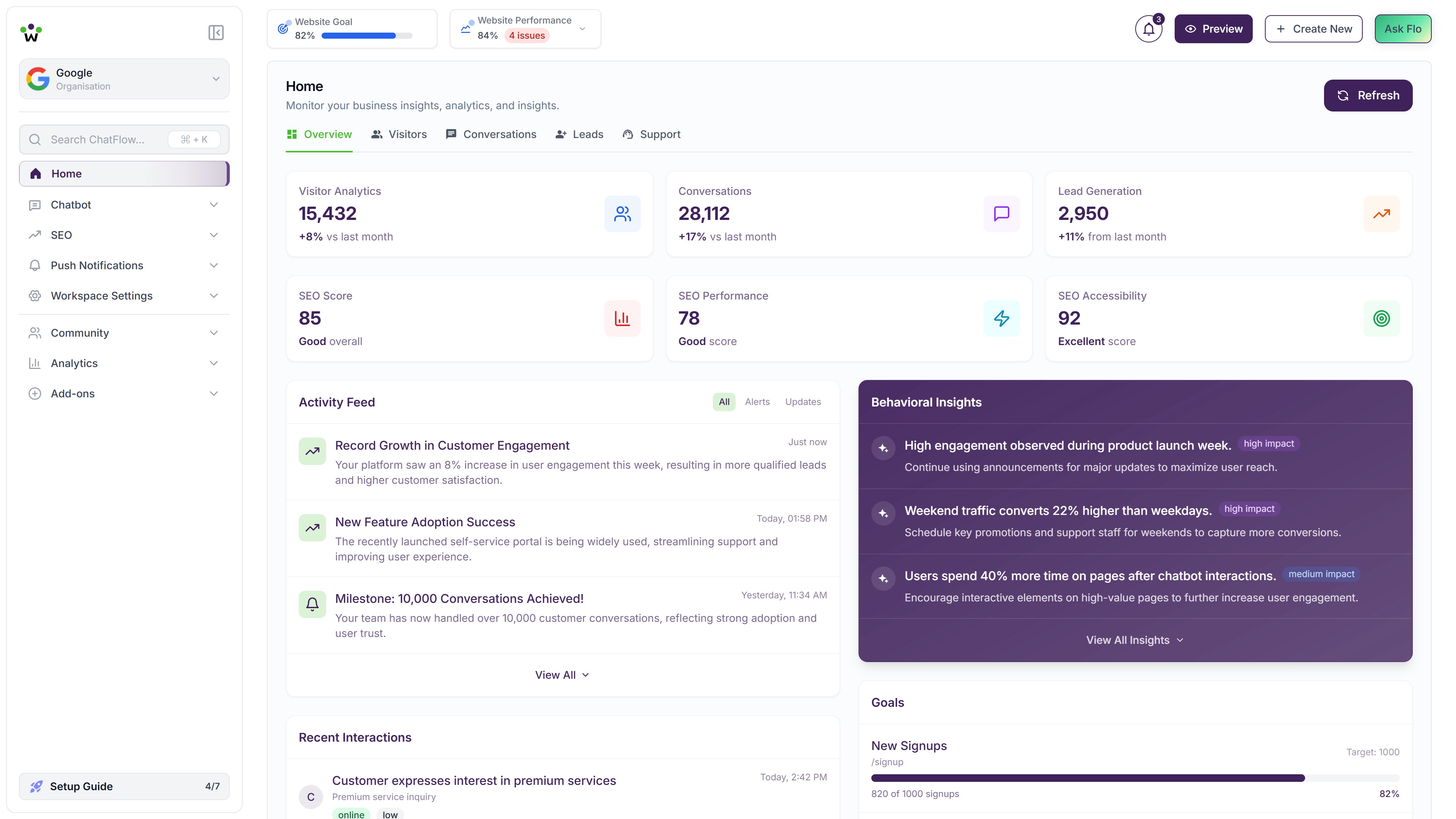Switch Activity Feed to Alerts filter
The width and height of the screenshot is (1456, 819).
pyautogui.click(x=758, y=402)
